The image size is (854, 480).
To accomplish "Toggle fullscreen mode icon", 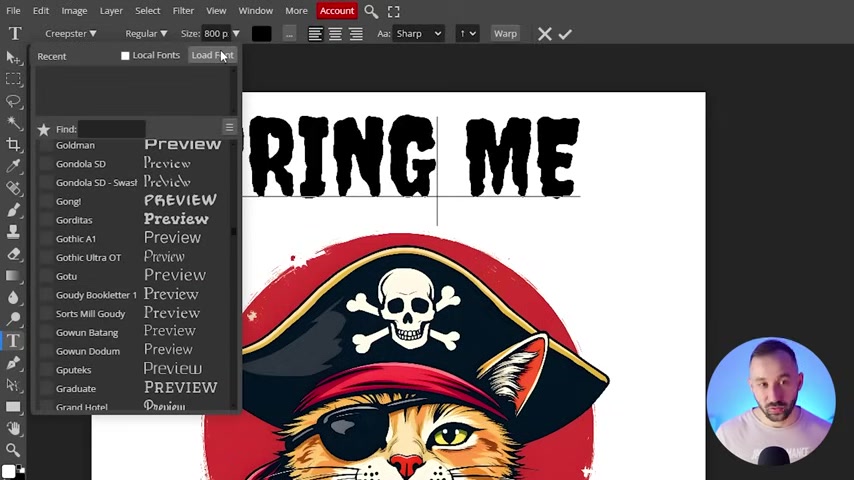I will pyautogui.click(x=394, y=11).
